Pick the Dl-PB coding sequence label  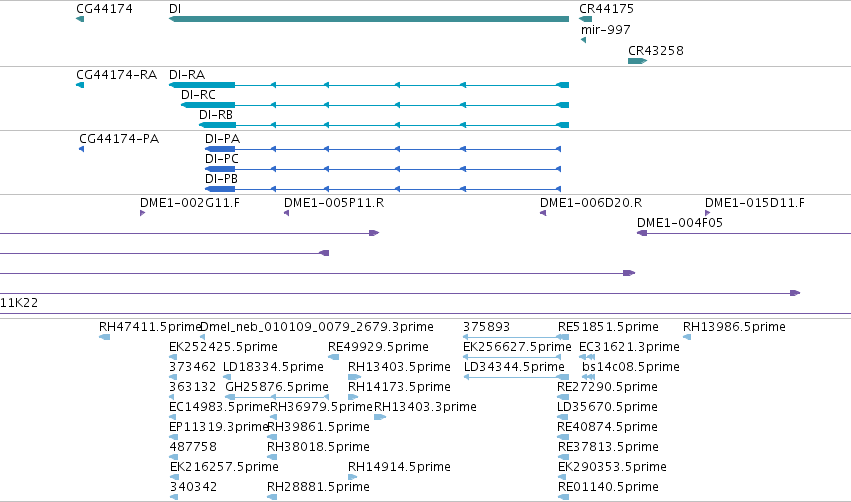(221, 179)
